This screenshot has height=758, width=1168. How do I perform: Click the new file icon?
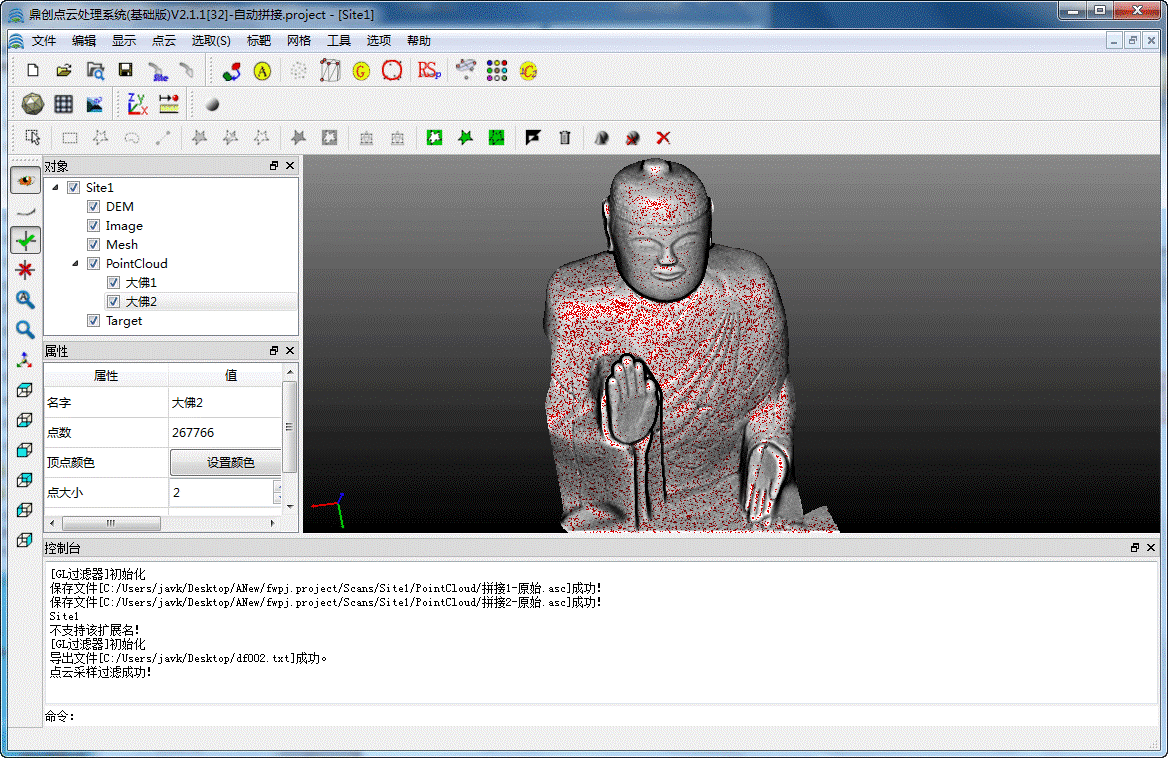[33, 70]
